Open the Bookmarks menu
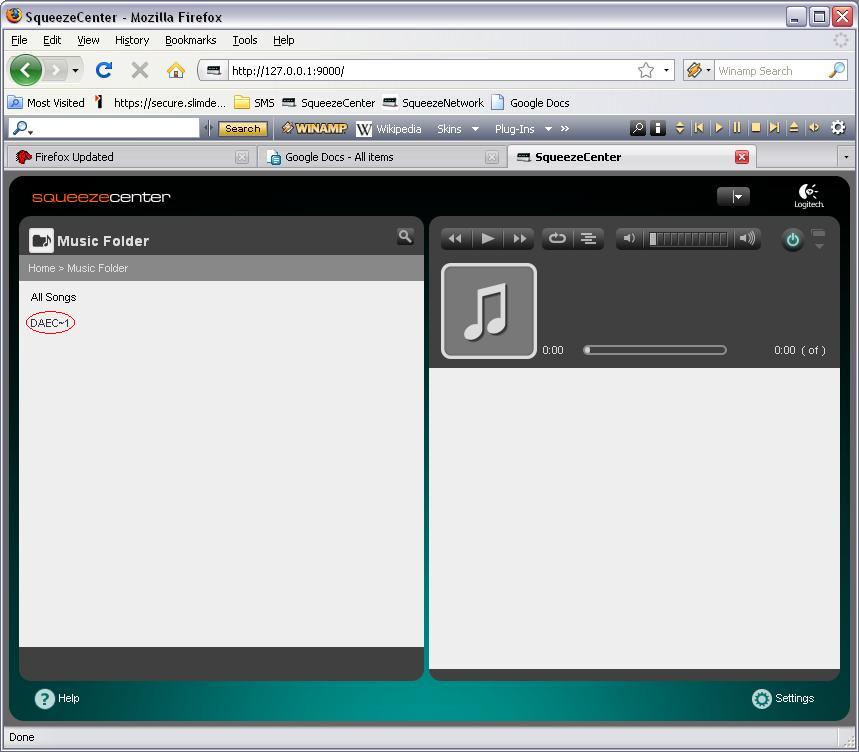The image size is (859, 752). point(190,40)
